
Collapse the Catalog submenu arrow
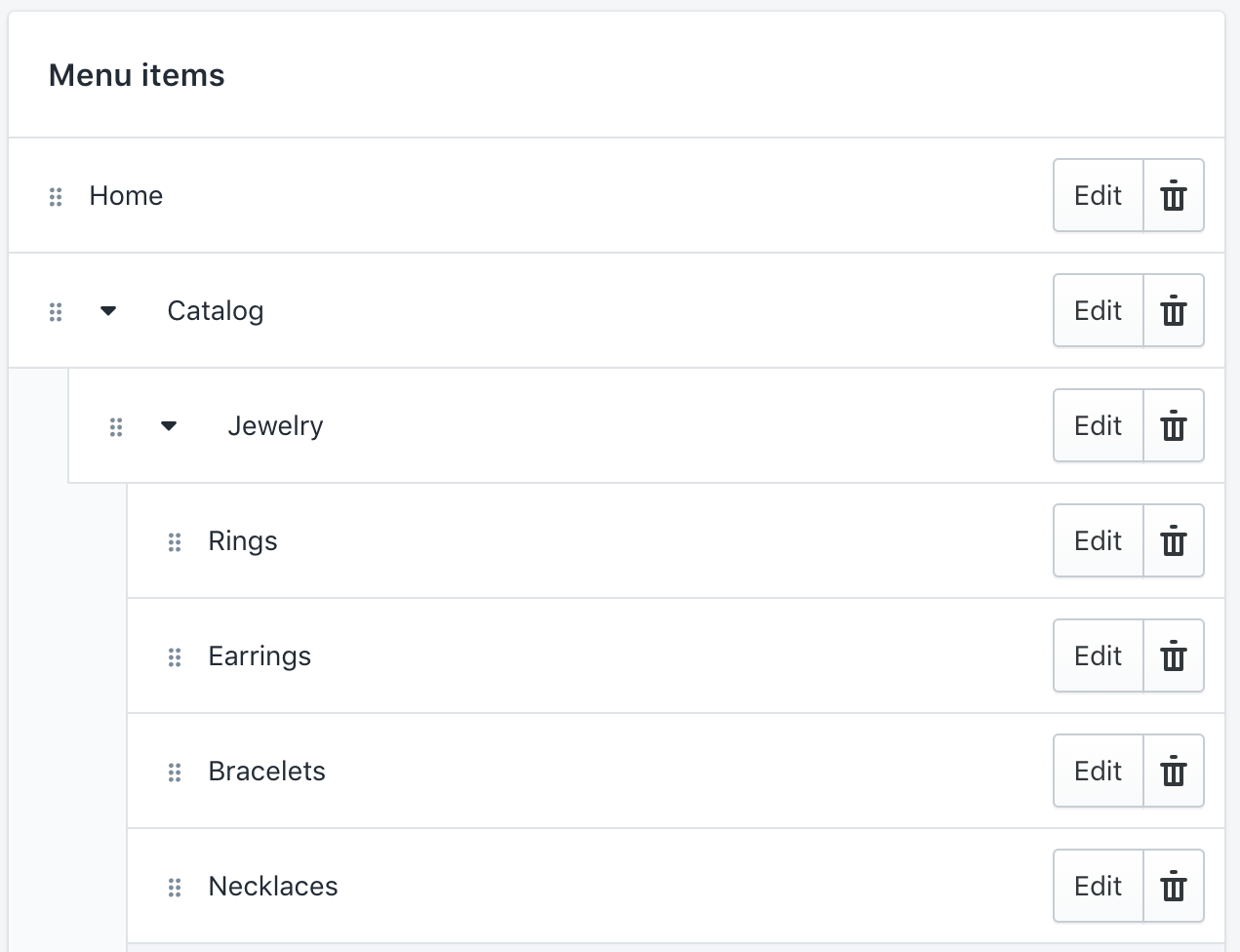pyautogui.click(x=108, y=311)
